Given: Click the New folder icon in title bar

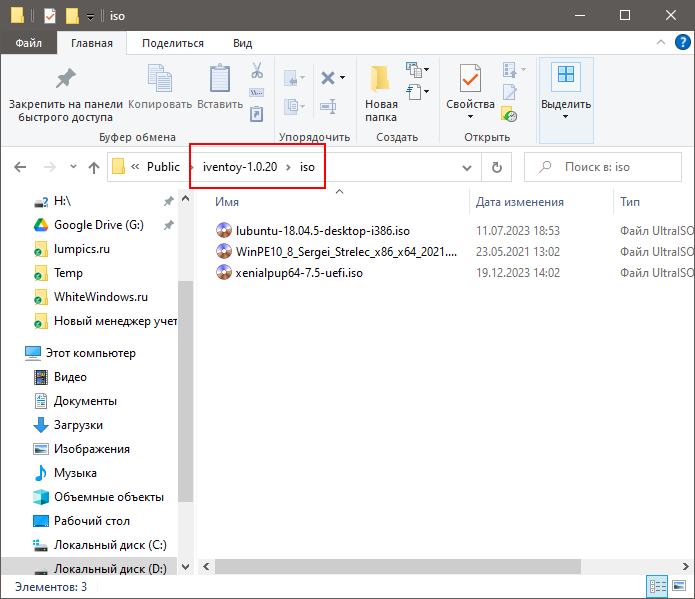Looking at the screenshot, I should 72,16.
